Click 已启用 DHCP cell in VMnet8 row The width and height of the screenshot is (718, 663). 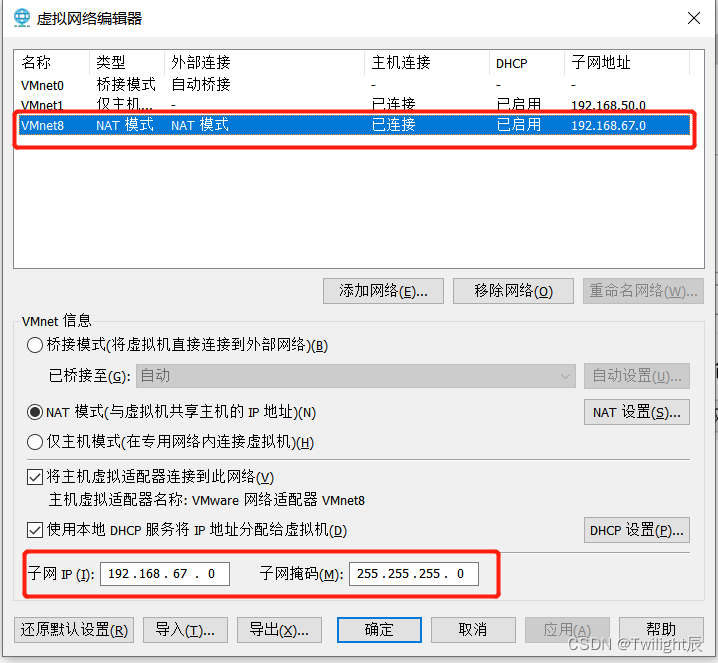(519, 125)
